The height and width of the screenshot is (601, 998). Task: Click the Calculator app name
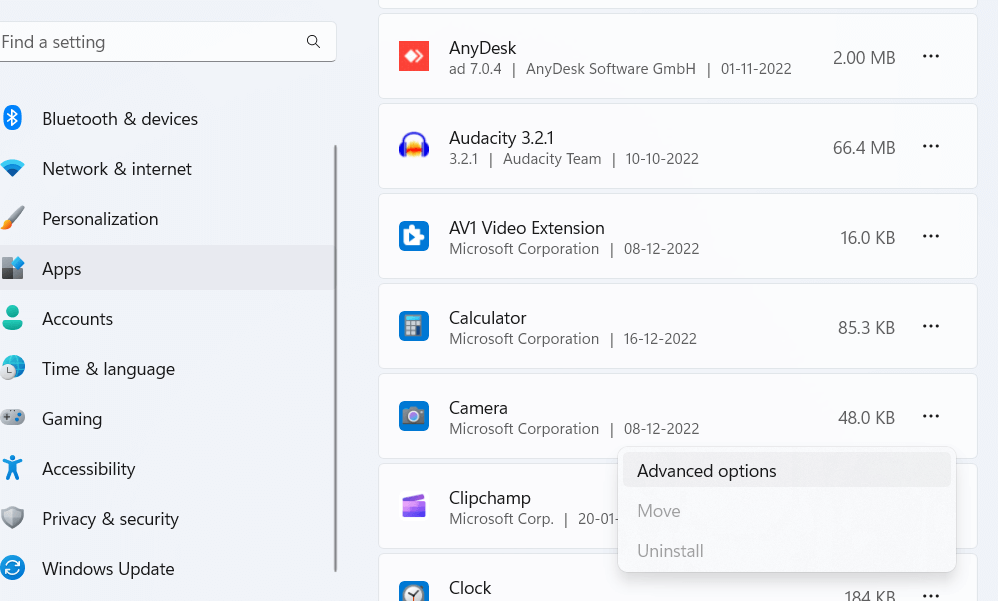point(488,318)
